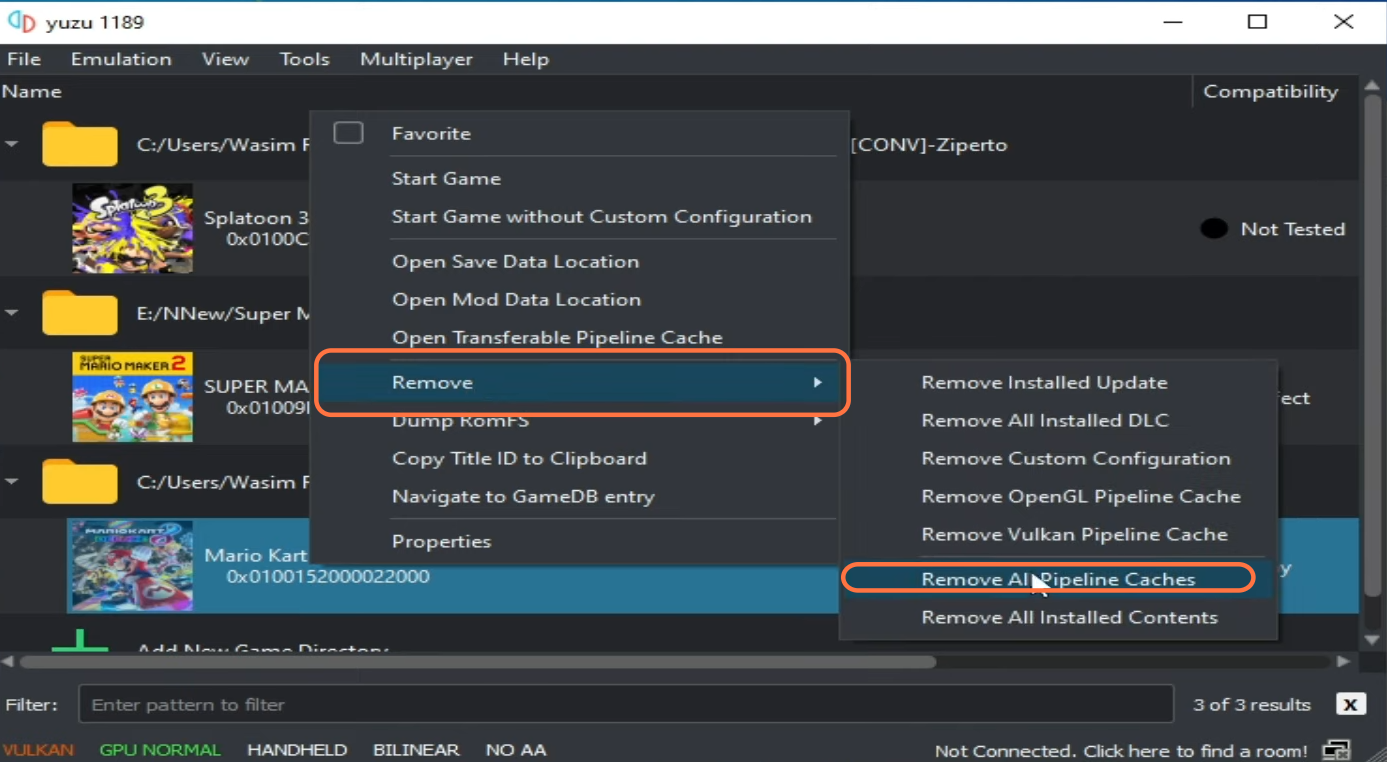Viewport: 1387px width, 762px height.
Task: Toggle HANDHELD dock mode status button
Action: click(297, 750)
